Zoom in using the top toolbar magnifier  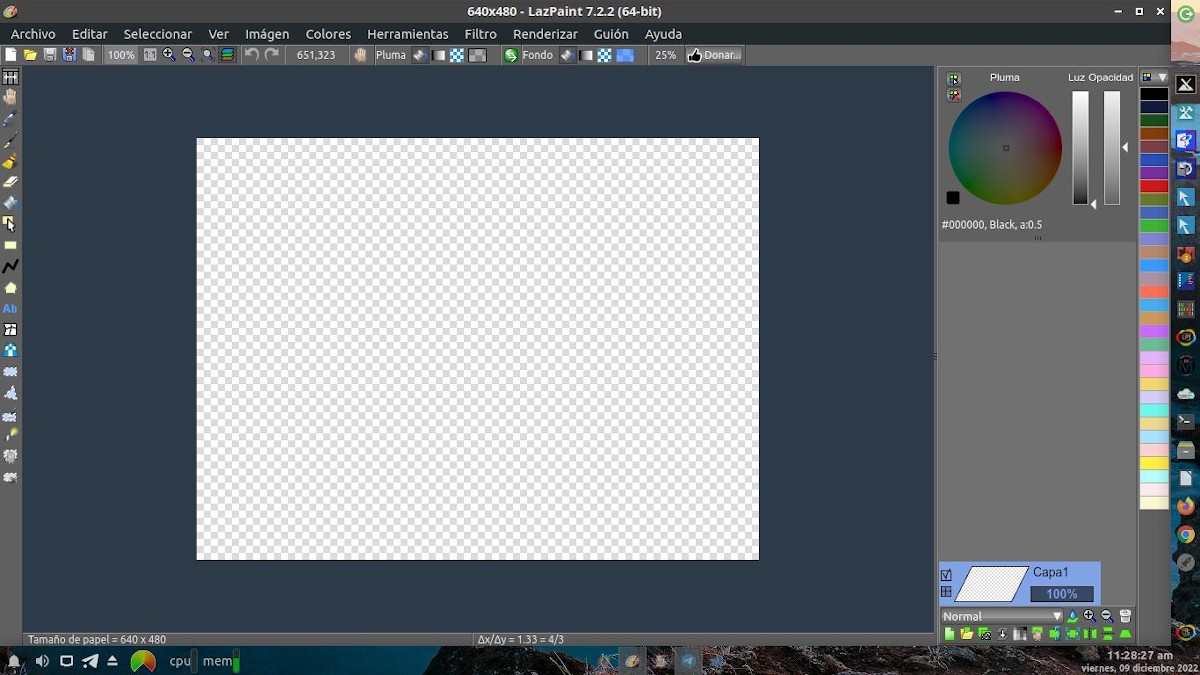coord(169,55)
